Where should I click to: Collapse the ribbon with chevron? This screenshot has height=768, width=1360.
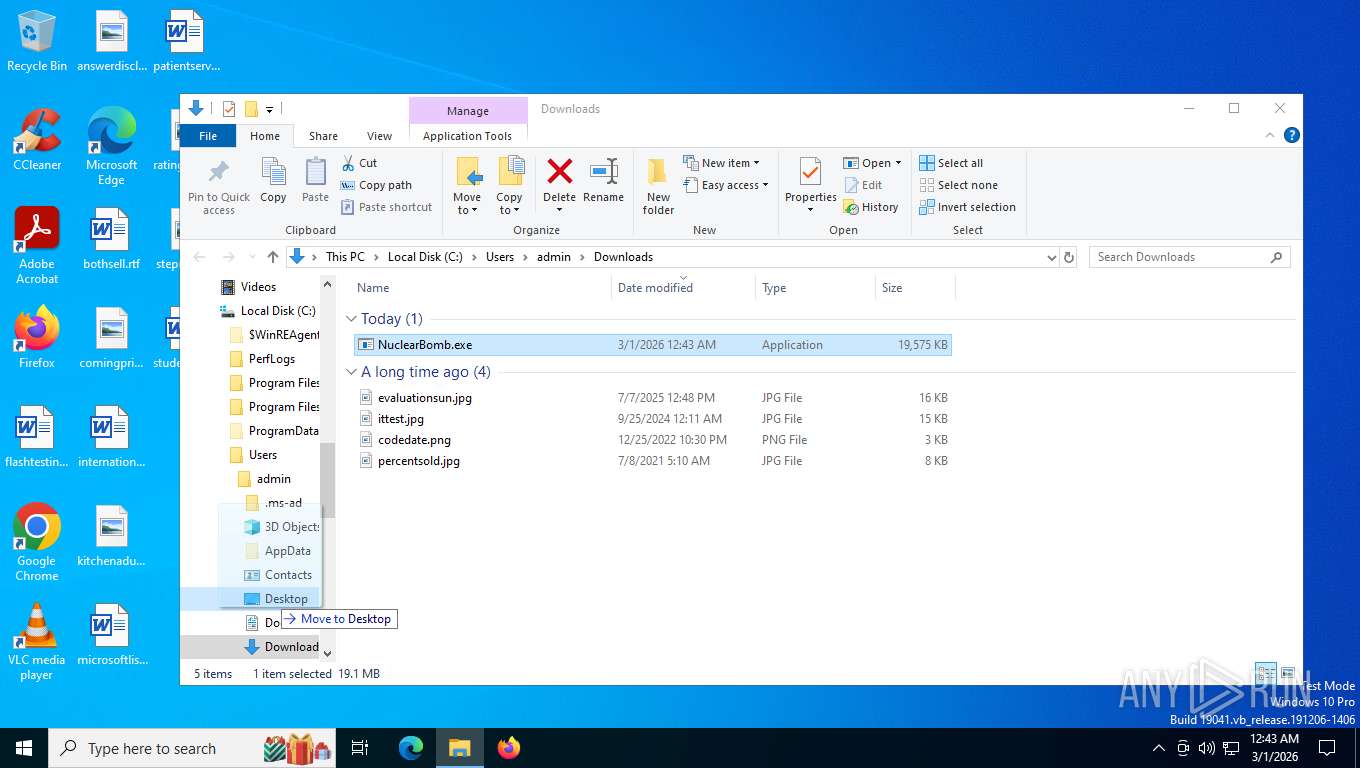(1271, 135)
